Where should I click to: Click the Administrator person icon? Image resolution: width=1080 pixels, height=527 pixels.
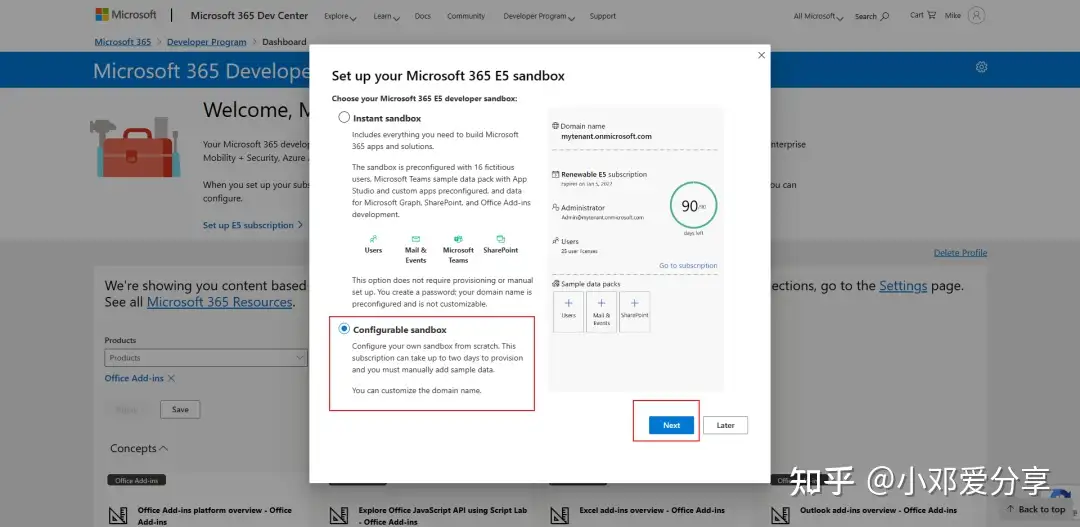[555, 207]
